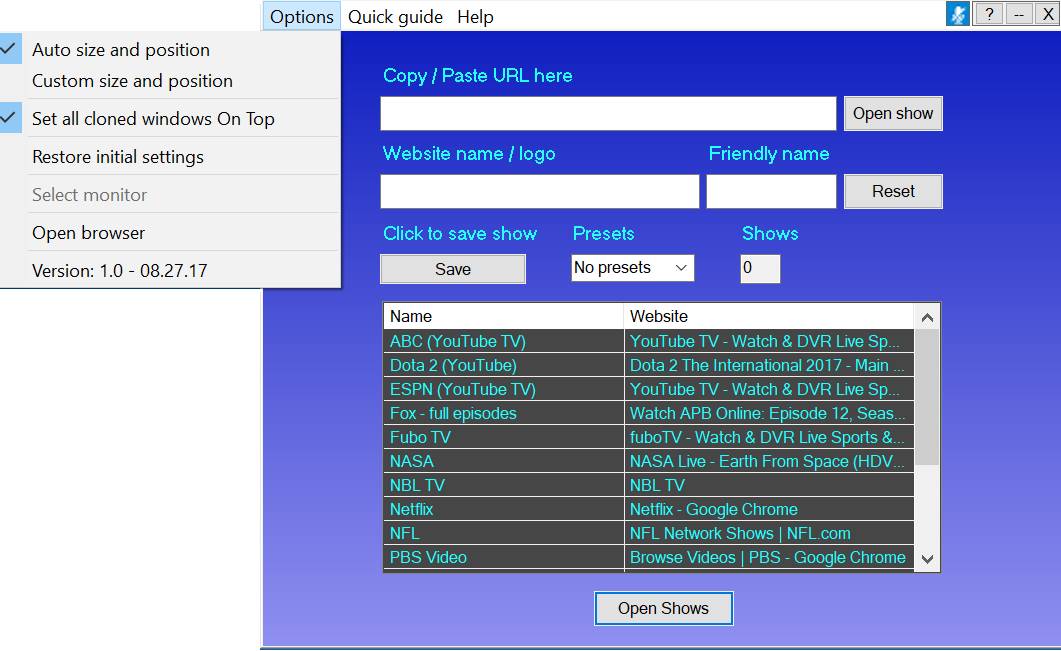1061x651 pixels.
Task: Click the list scroll up arrow
Action: click(927, 317)
